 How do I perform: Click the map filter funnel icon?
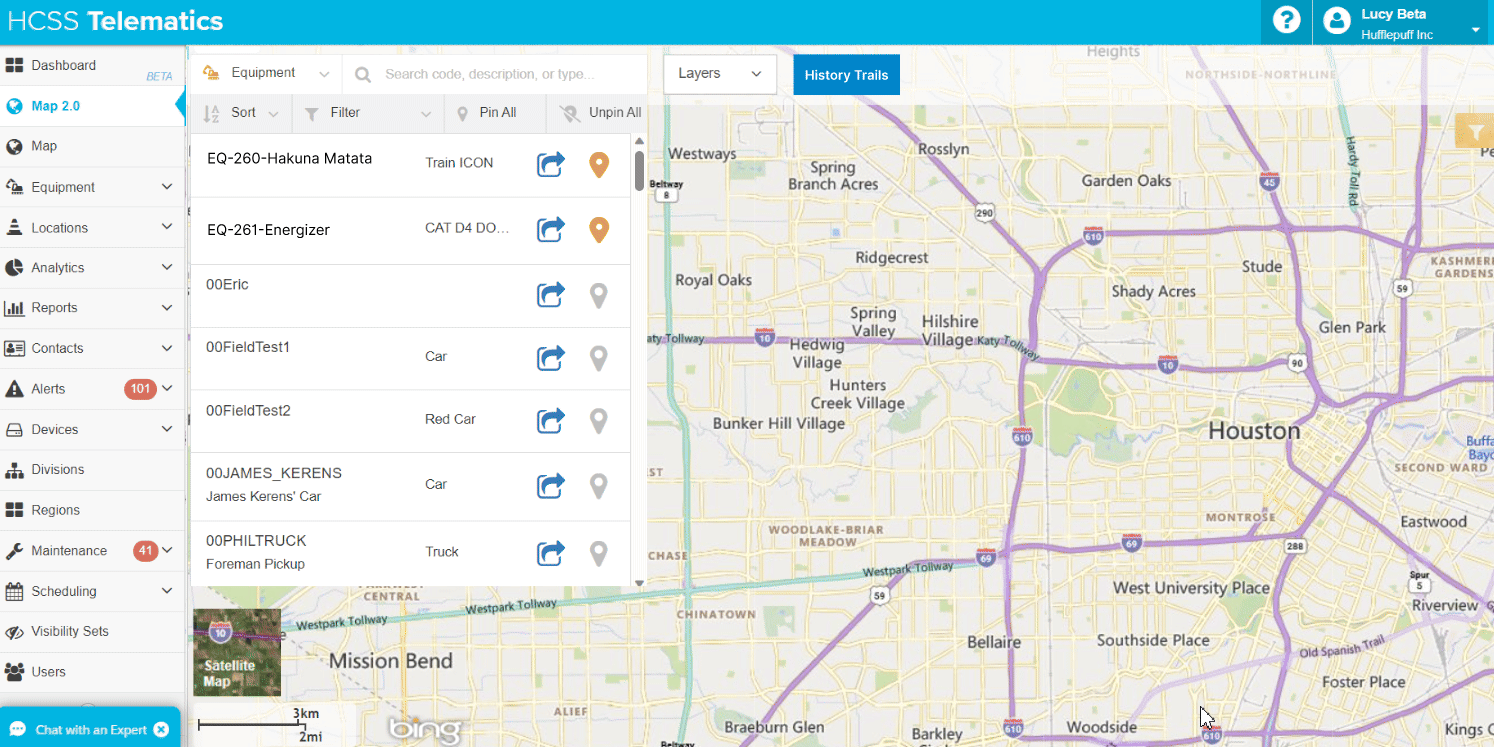[x=1475, y=130]
